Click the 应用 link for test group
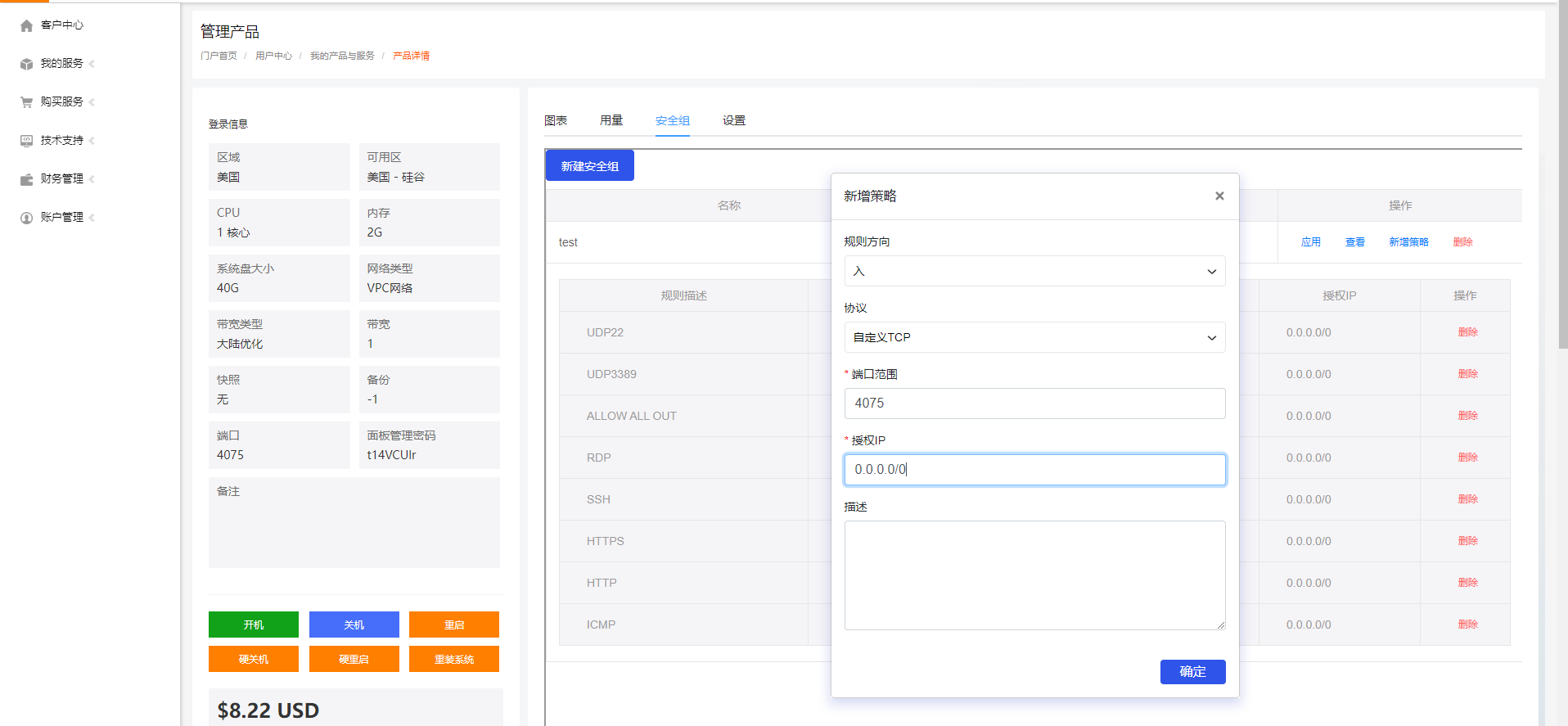This screenshot has width=1568, height=726. 1311,242
